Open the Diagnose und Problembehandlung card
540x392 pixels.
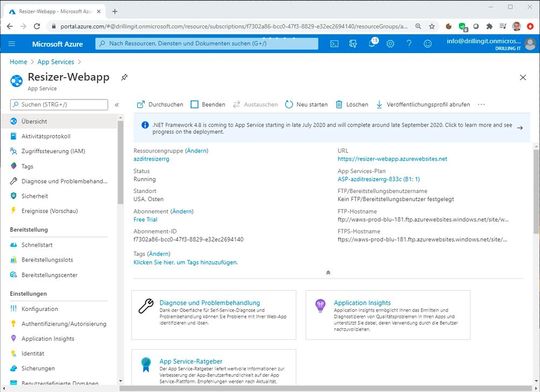(x=214, y=314)
